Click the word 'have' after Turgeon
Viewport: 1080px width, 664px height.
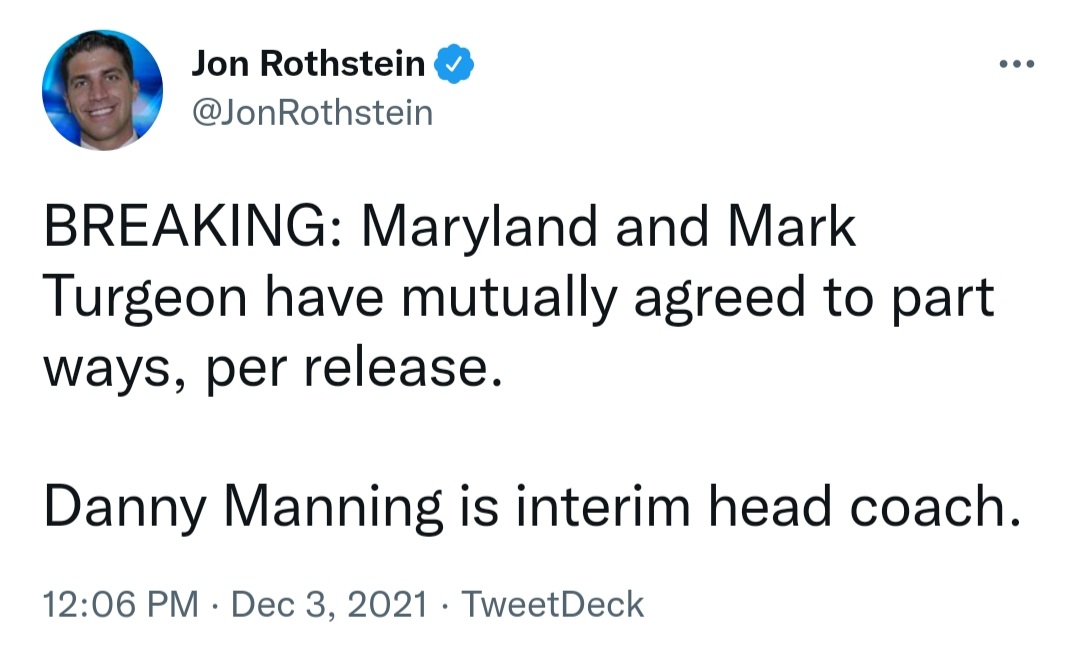(324, 298)
